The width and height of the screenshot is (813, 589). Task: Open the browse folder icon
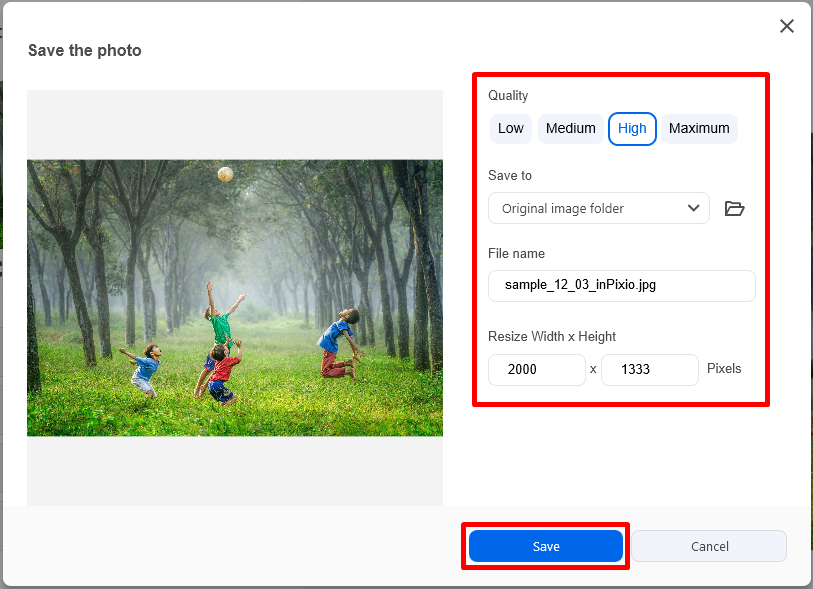point(734,208)
